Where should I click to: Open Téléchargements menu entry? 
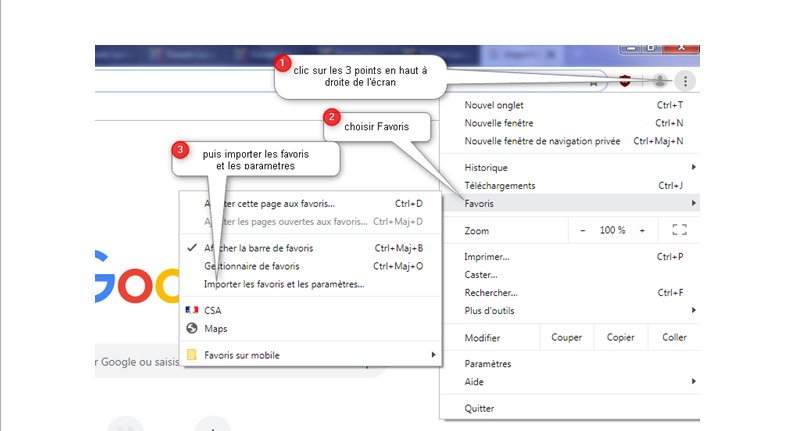(x=500, y=186)
